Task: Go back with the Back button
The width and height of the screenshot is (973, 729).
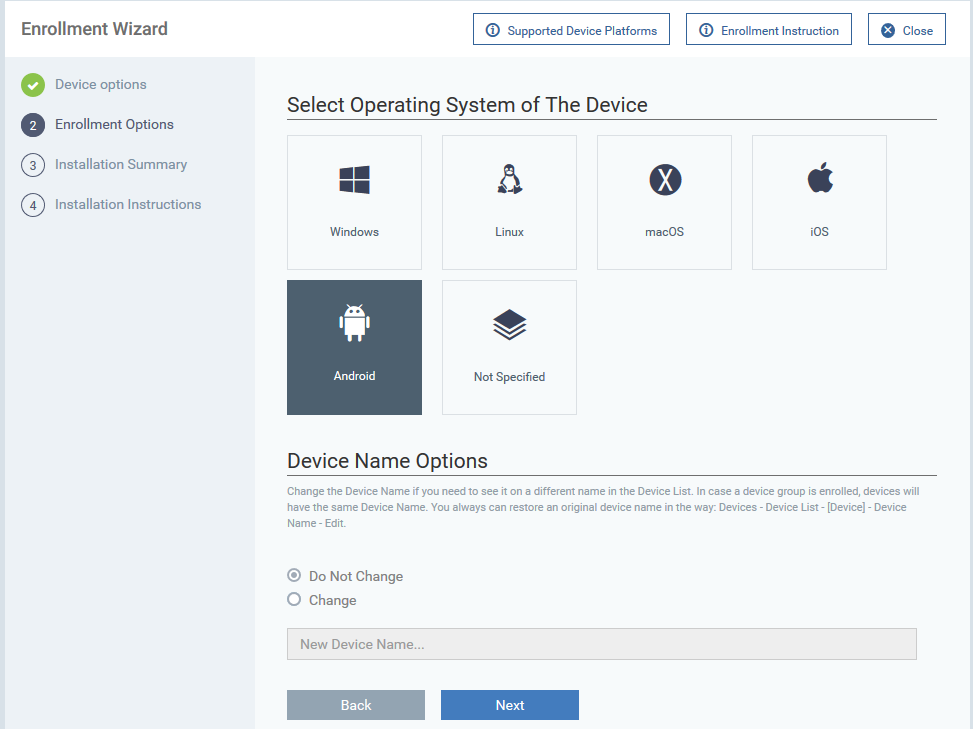Action: pyautogui.click(x=356, y=705)
